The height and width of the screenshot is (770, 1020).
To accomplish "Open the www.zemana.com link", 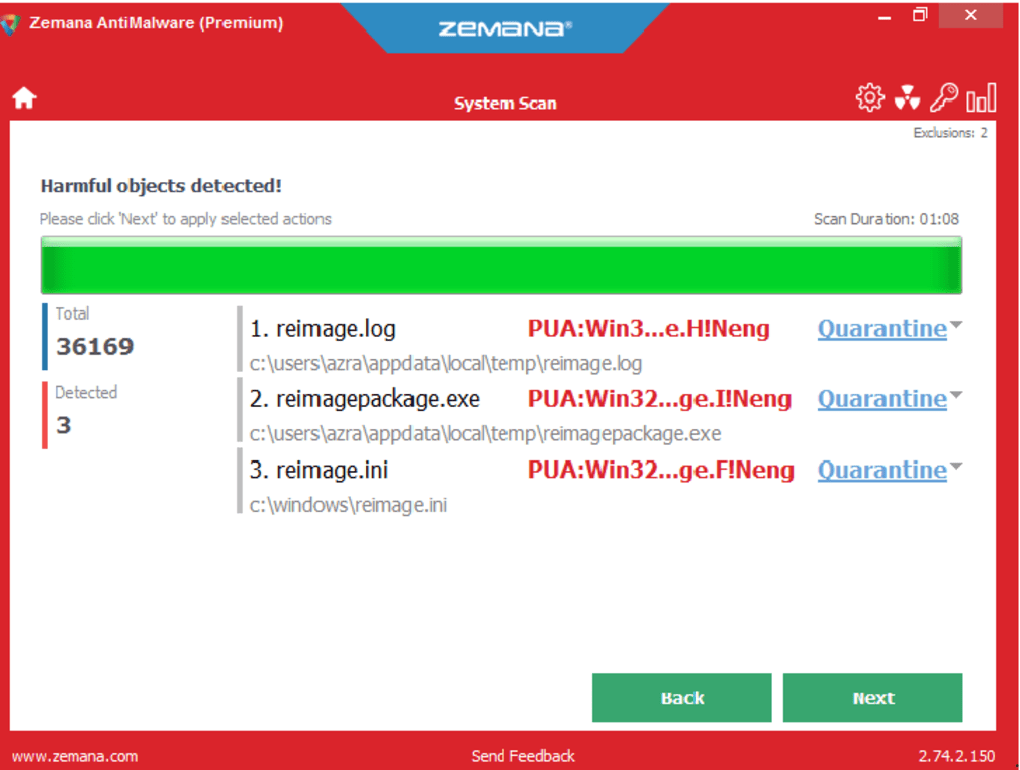I will tap(75, 756).
